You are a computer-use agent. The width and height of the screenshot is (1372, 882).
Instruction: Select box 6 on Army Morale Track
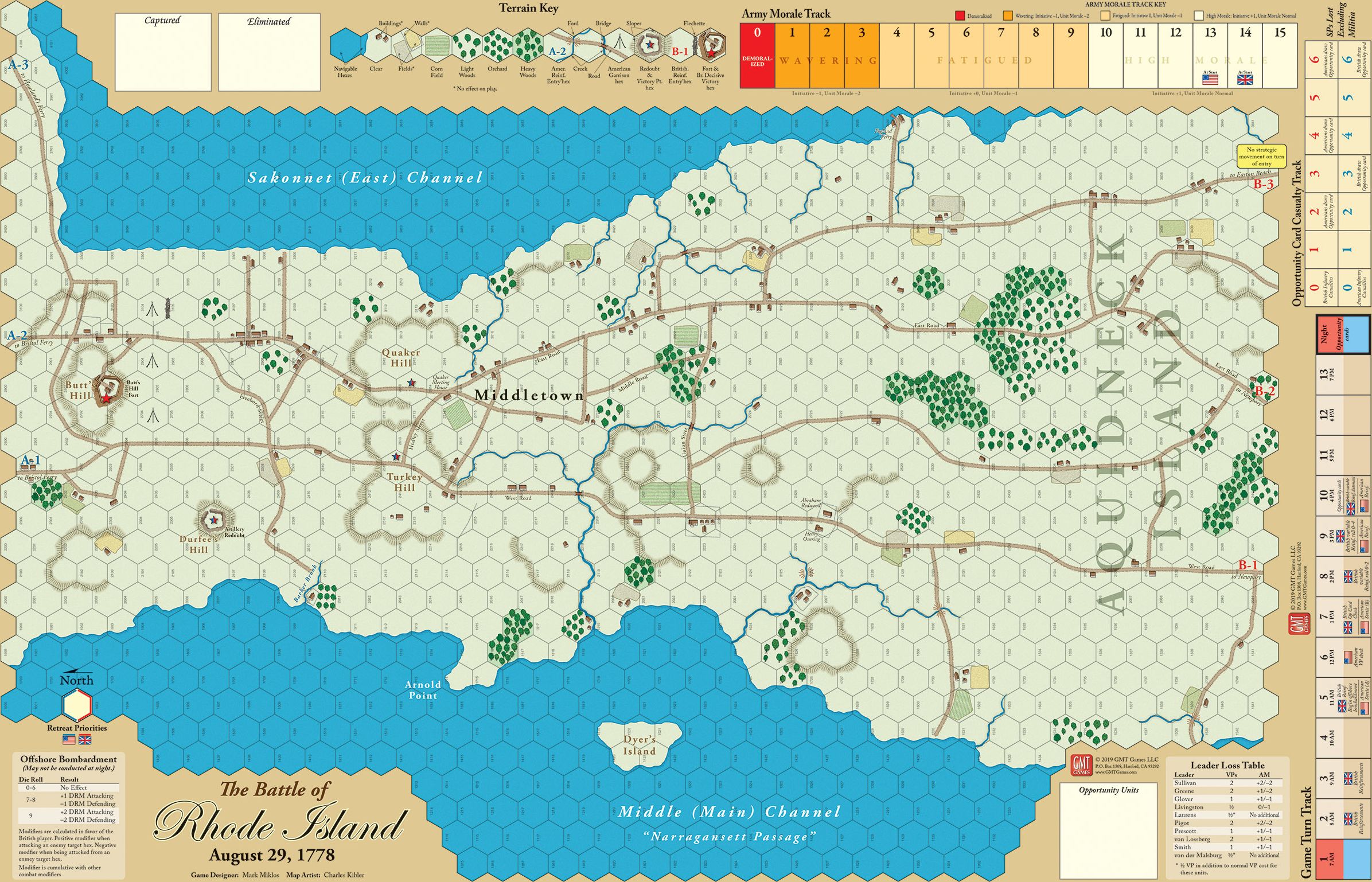click(x=966, y=56)
